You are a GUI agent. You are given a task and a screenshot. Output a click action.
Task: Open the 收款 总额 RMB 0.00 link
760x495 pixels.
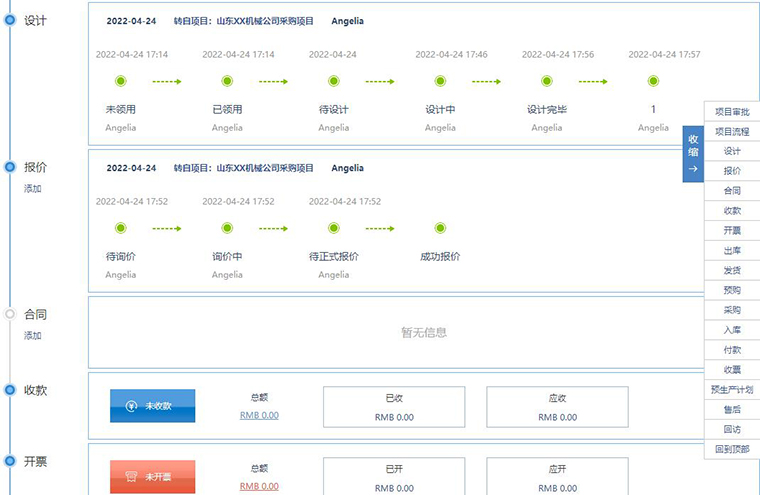[x=259, y=415]
